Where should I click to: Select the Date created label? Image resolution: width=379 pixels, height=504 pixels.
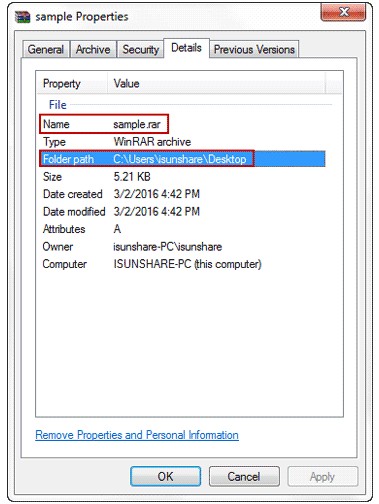[73, 194]
